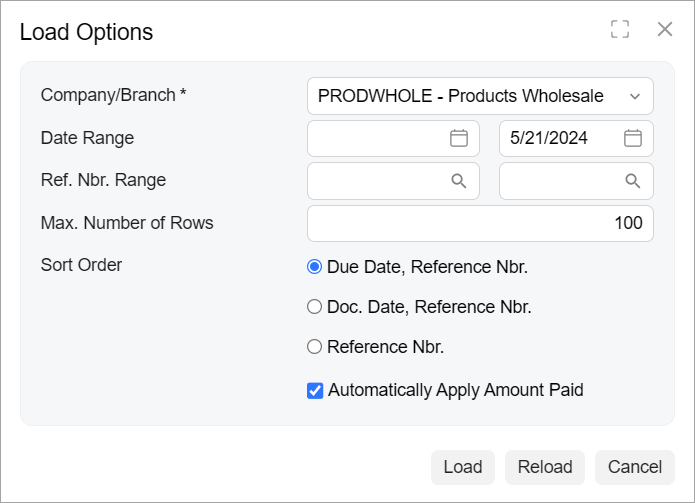Click search icon in first Ref. Nbr. field
695x503 pixels.
point(459,181)
